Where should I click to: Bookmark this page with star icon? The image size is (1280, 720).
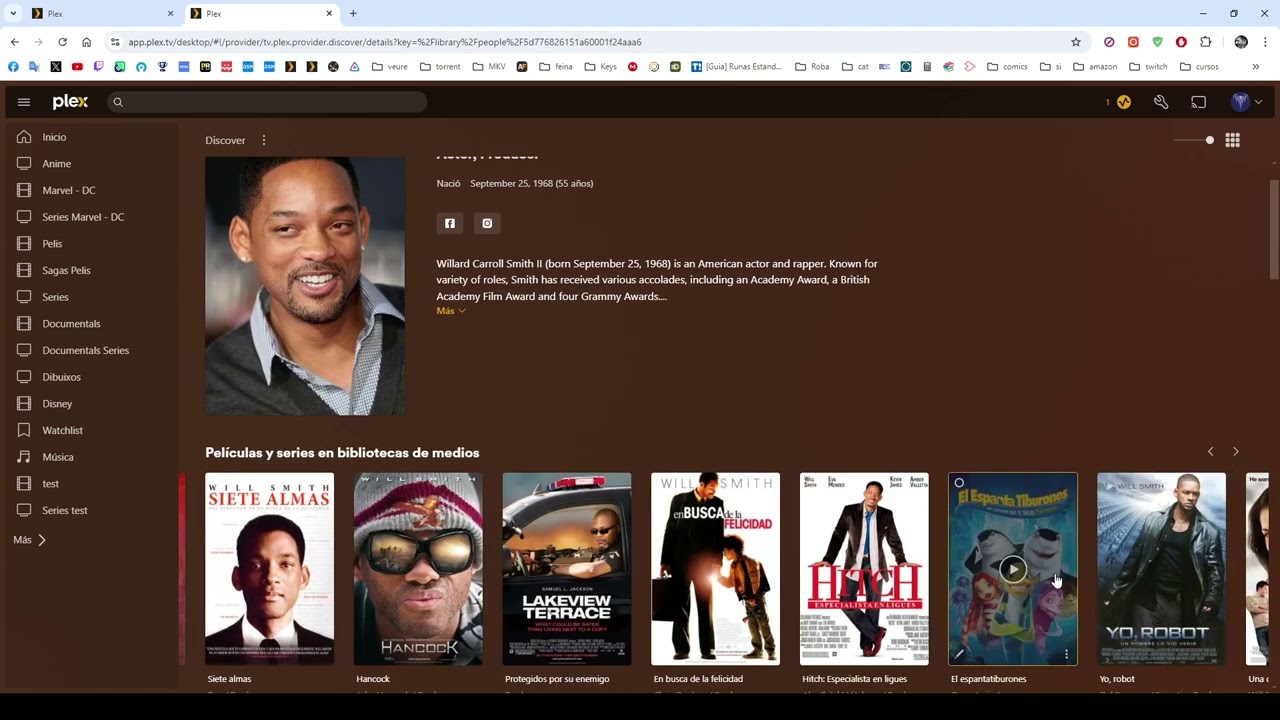[1076, 42]
